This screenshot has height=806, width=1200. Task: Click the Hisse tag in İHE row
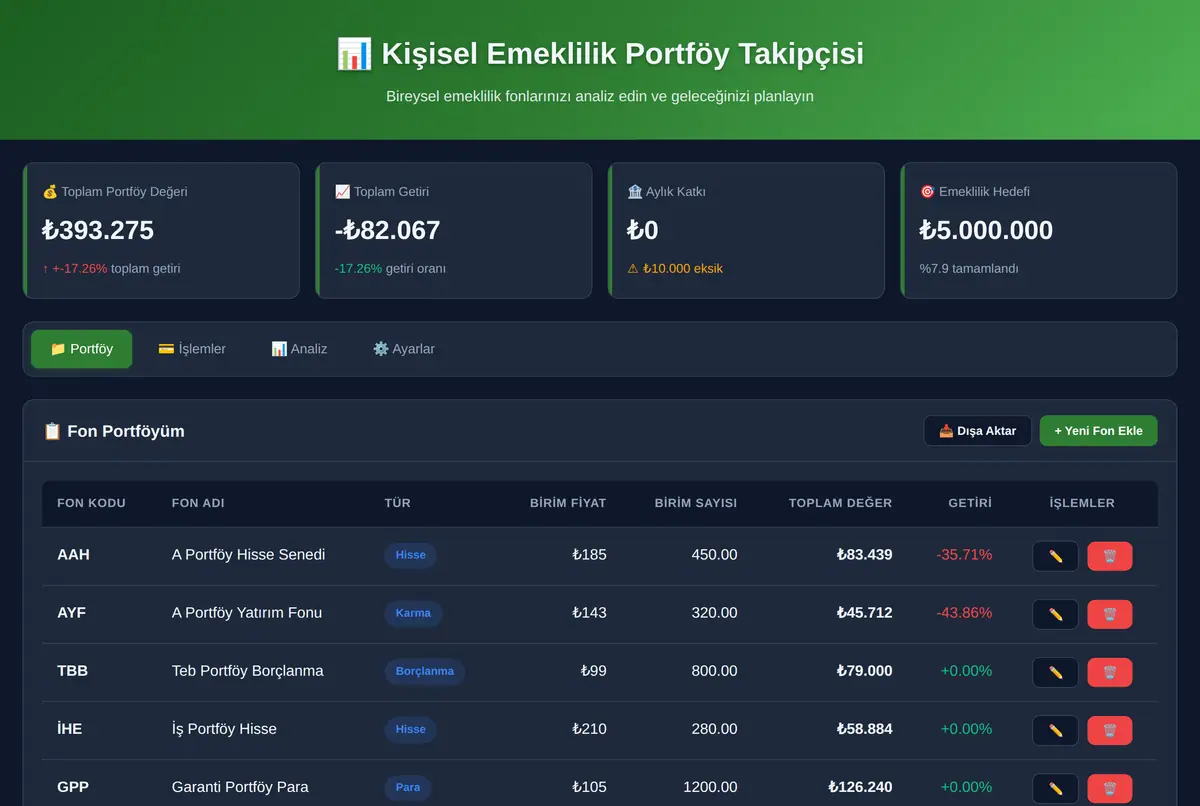pyautogui.click(x=410, y=729)
